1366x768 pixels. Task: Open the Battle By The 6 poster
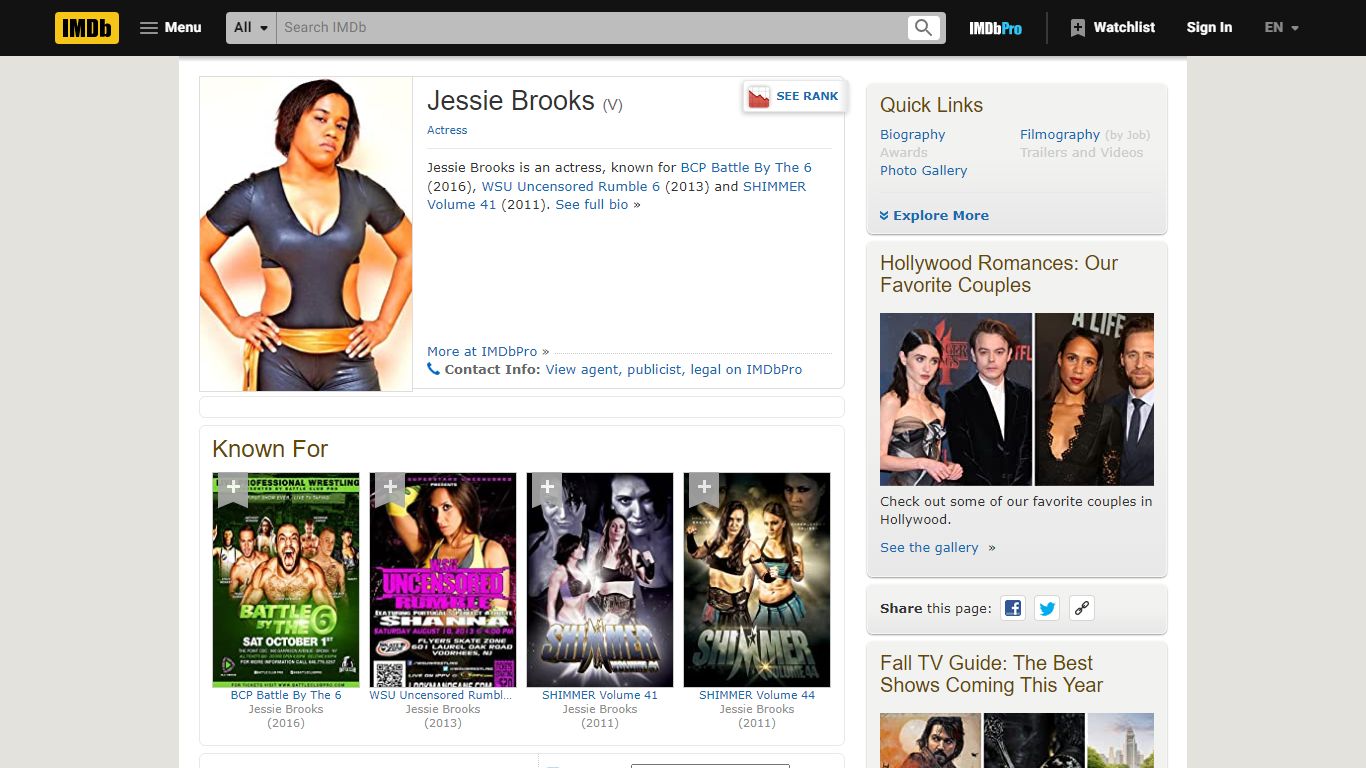[286, 580]
